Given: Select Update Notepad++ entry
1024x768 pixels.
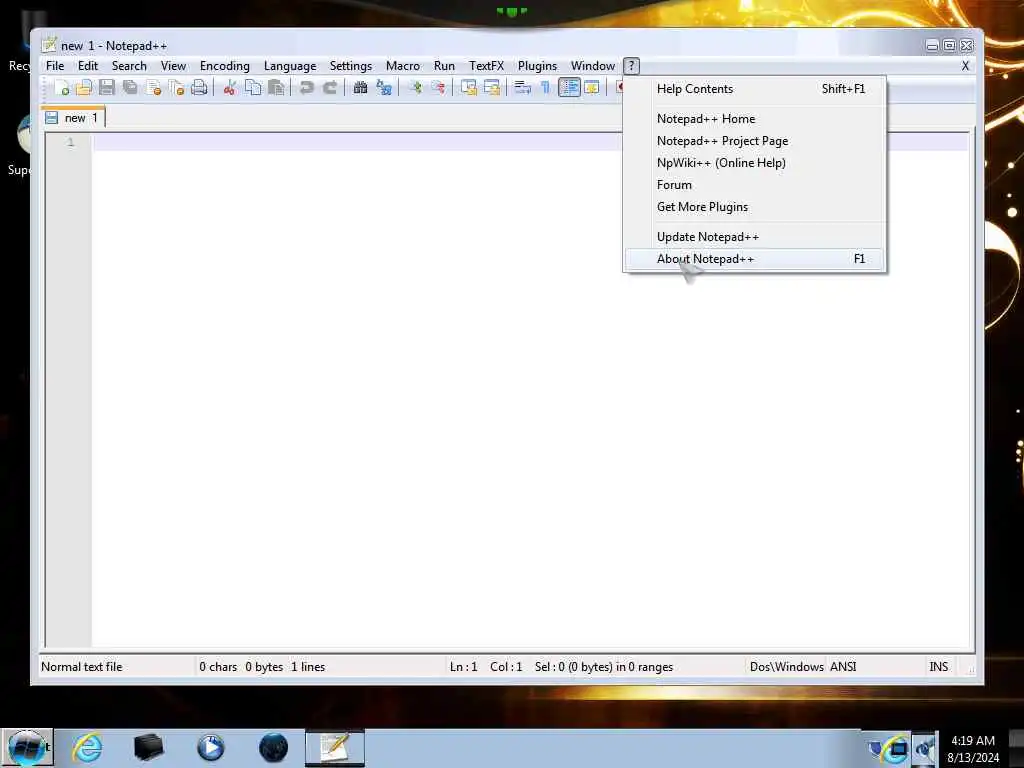Looking at the screenshot, I should (754, 237).
